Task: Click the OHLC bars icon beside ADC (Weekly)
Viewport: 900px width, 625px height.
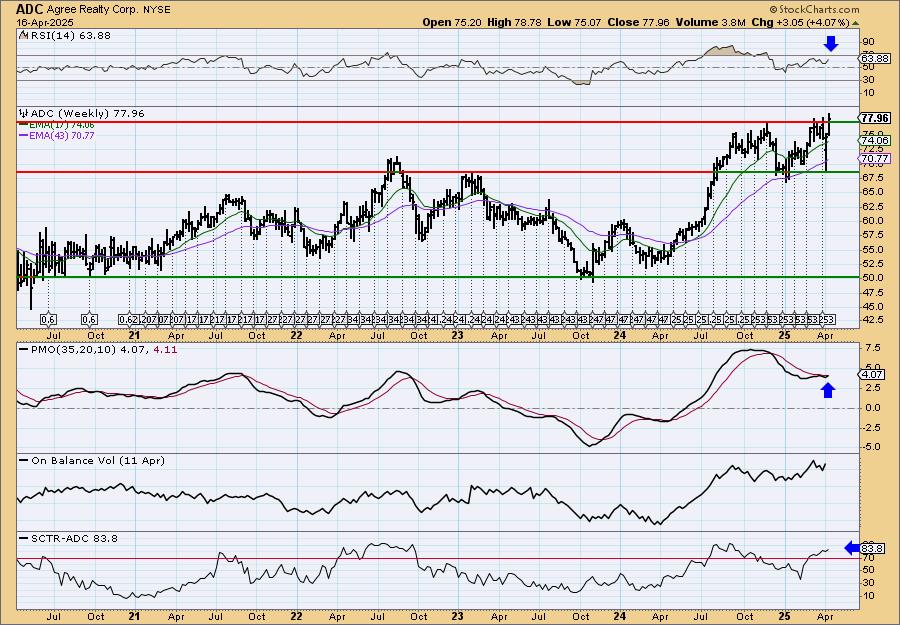Action: pyautogui.click(x=24, y=114)
